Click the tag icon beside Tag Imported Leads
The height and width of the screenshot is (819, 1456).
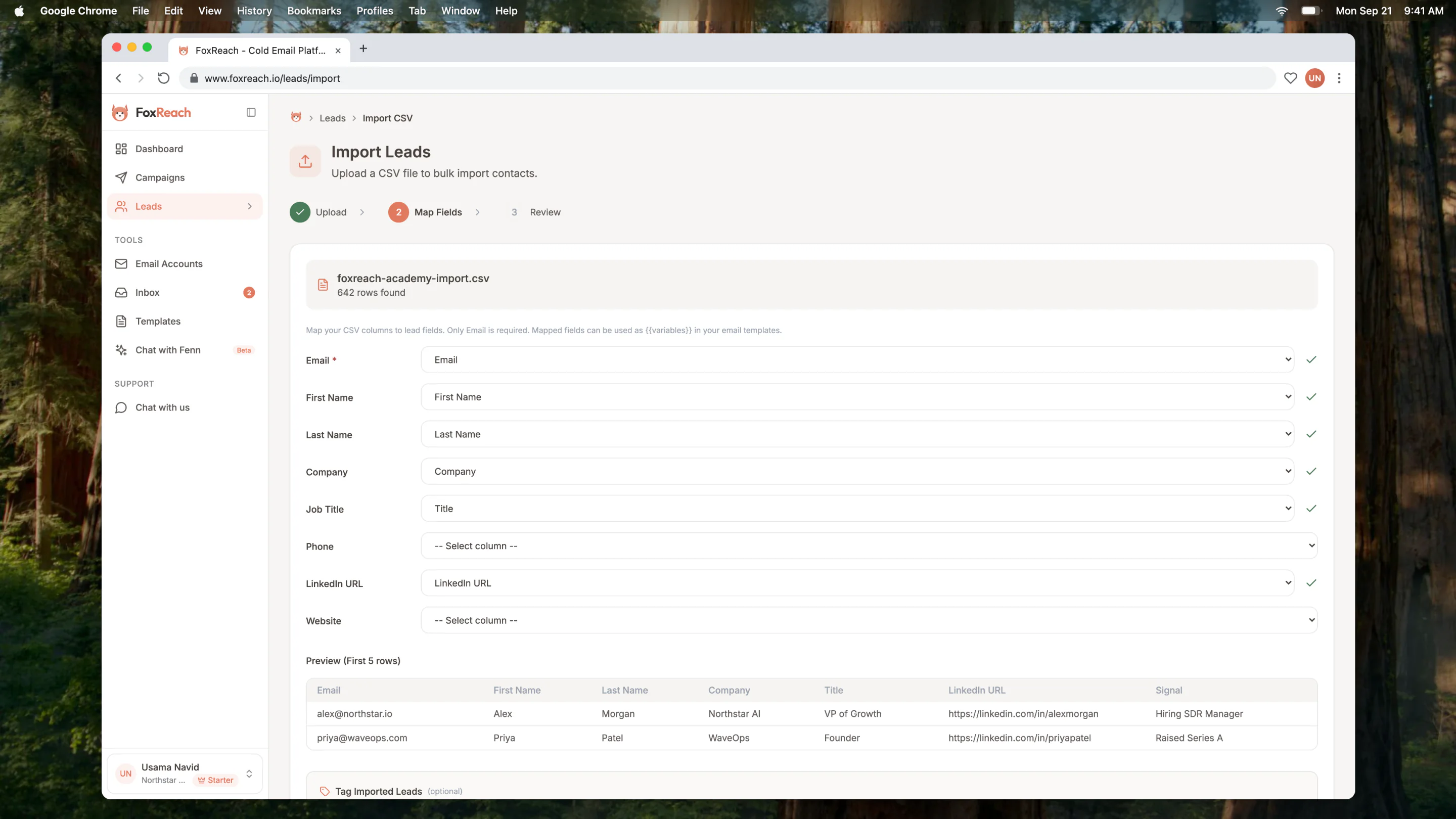click(325, 791)
